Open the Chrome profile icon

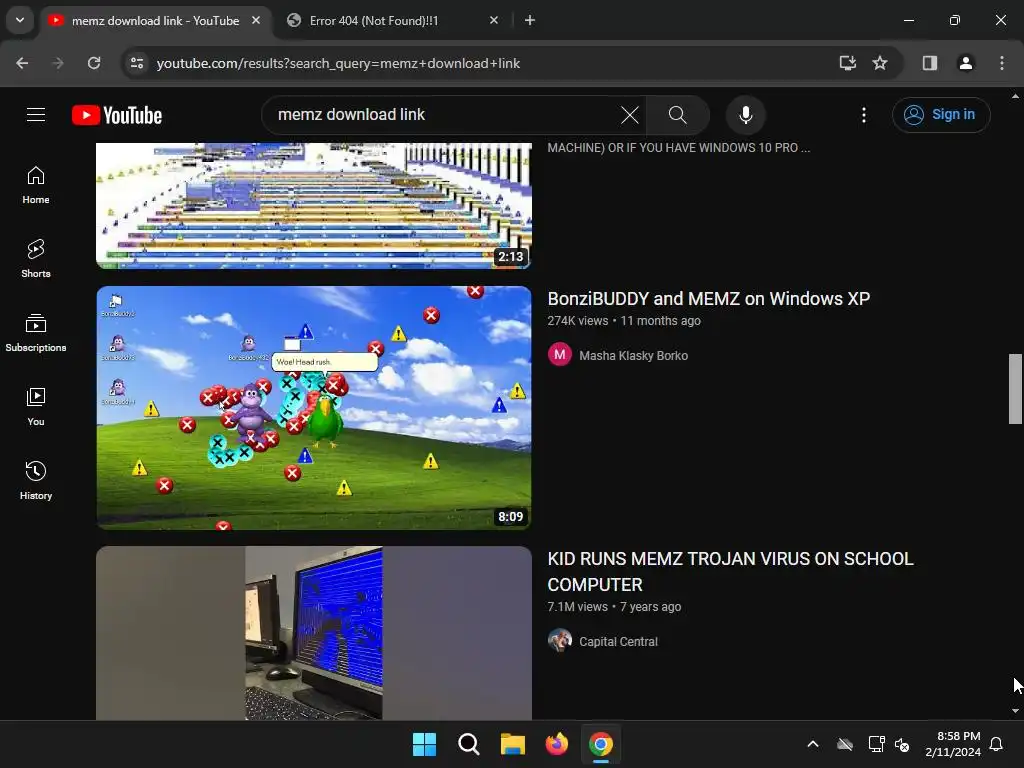point(965,63)
